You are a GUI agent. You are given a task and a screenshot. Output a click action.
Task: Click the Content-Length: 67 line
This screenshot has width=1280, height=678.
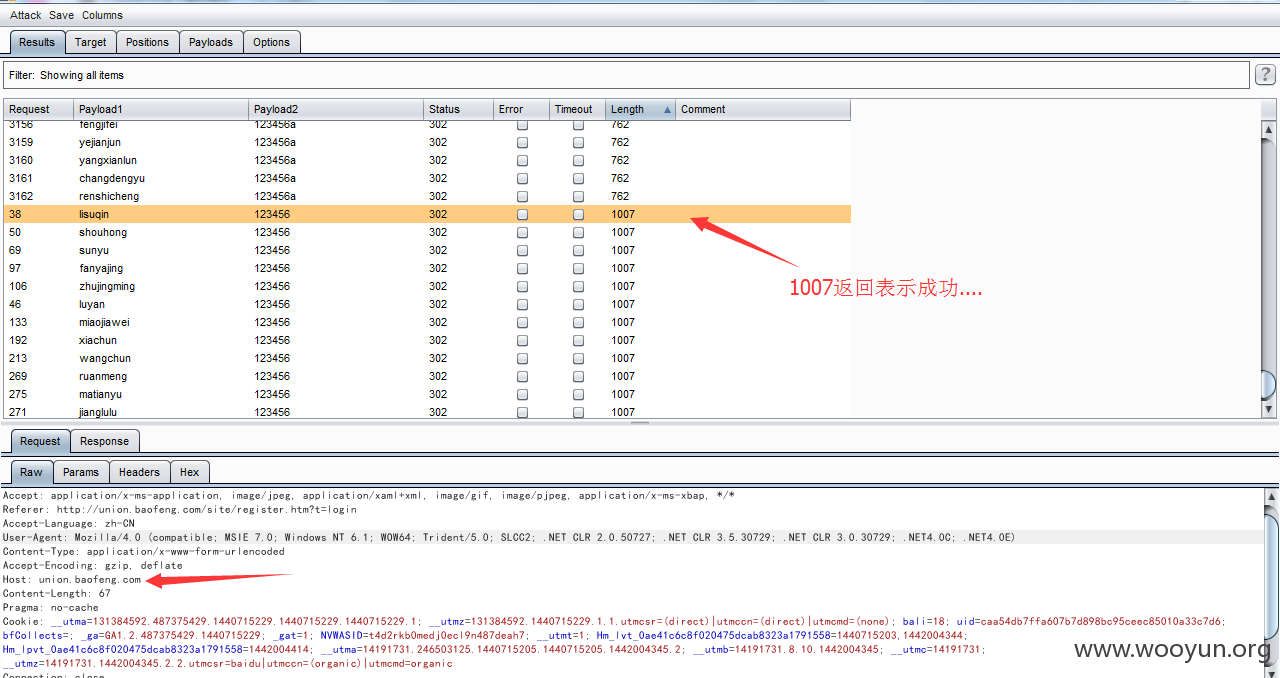pyautogui.click(x=57, y=594)
